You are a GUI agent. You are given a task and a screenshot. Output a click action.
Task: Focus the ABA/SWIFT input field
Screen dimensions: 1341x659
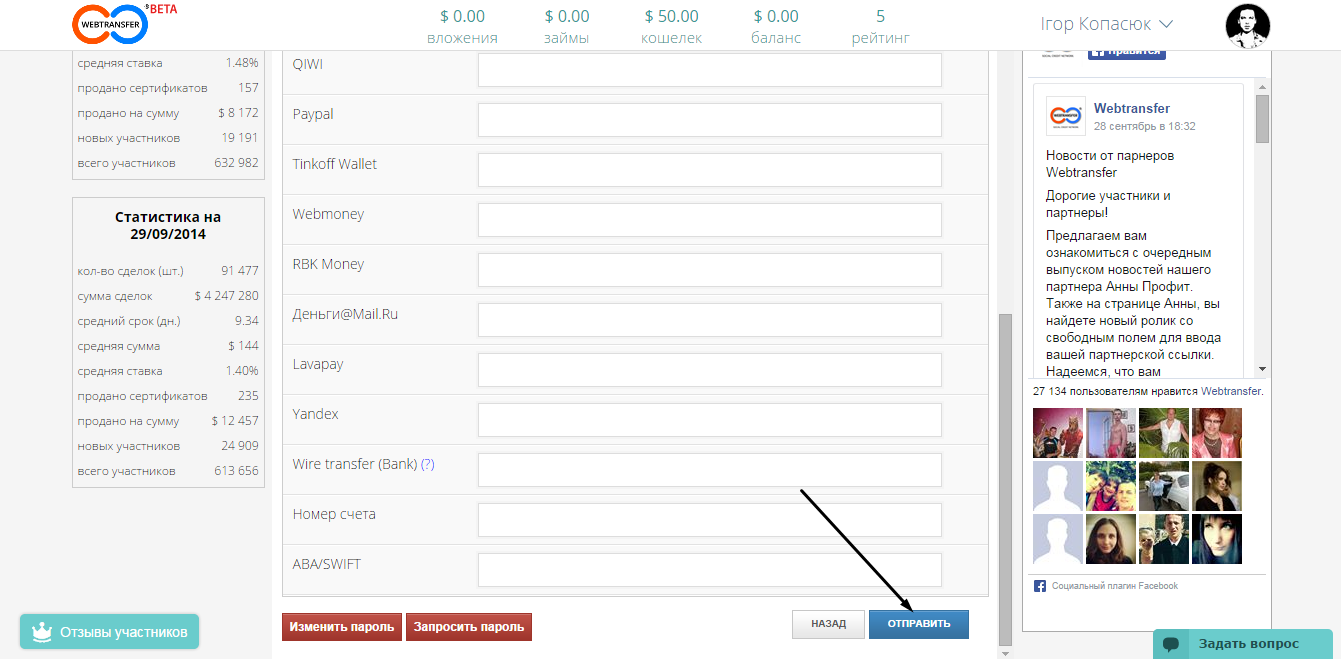pyautogui.click(x=710, y=570)
